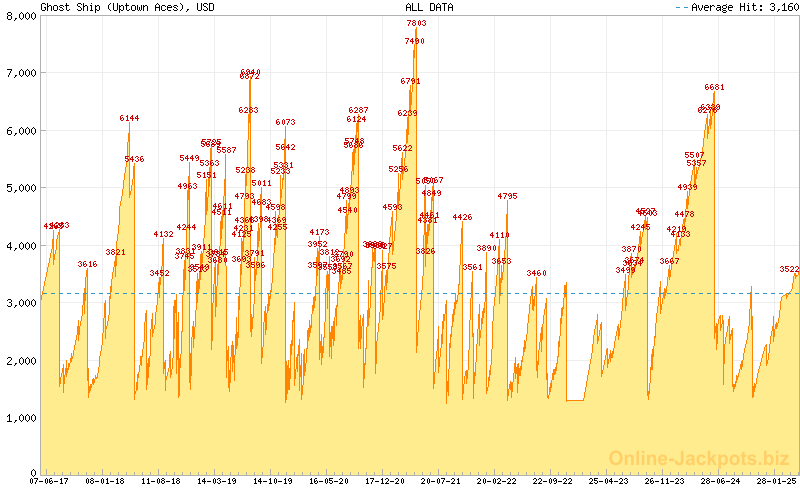
Task: Click the 8,000 y-axis label
Action: tap(21, 15)
